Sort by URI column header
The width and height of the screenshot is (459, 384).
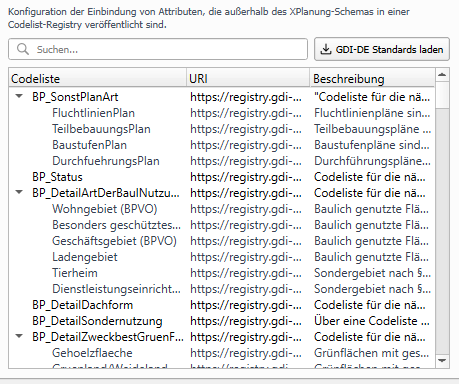pos(248,79)
